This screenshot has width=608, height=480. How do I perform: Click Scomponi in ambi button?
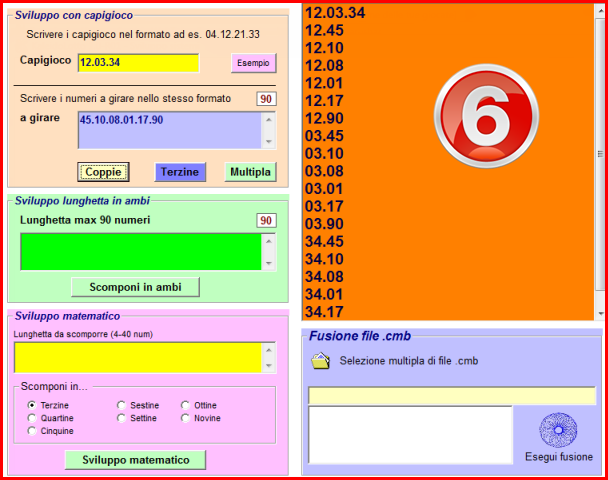click(135, 287)
